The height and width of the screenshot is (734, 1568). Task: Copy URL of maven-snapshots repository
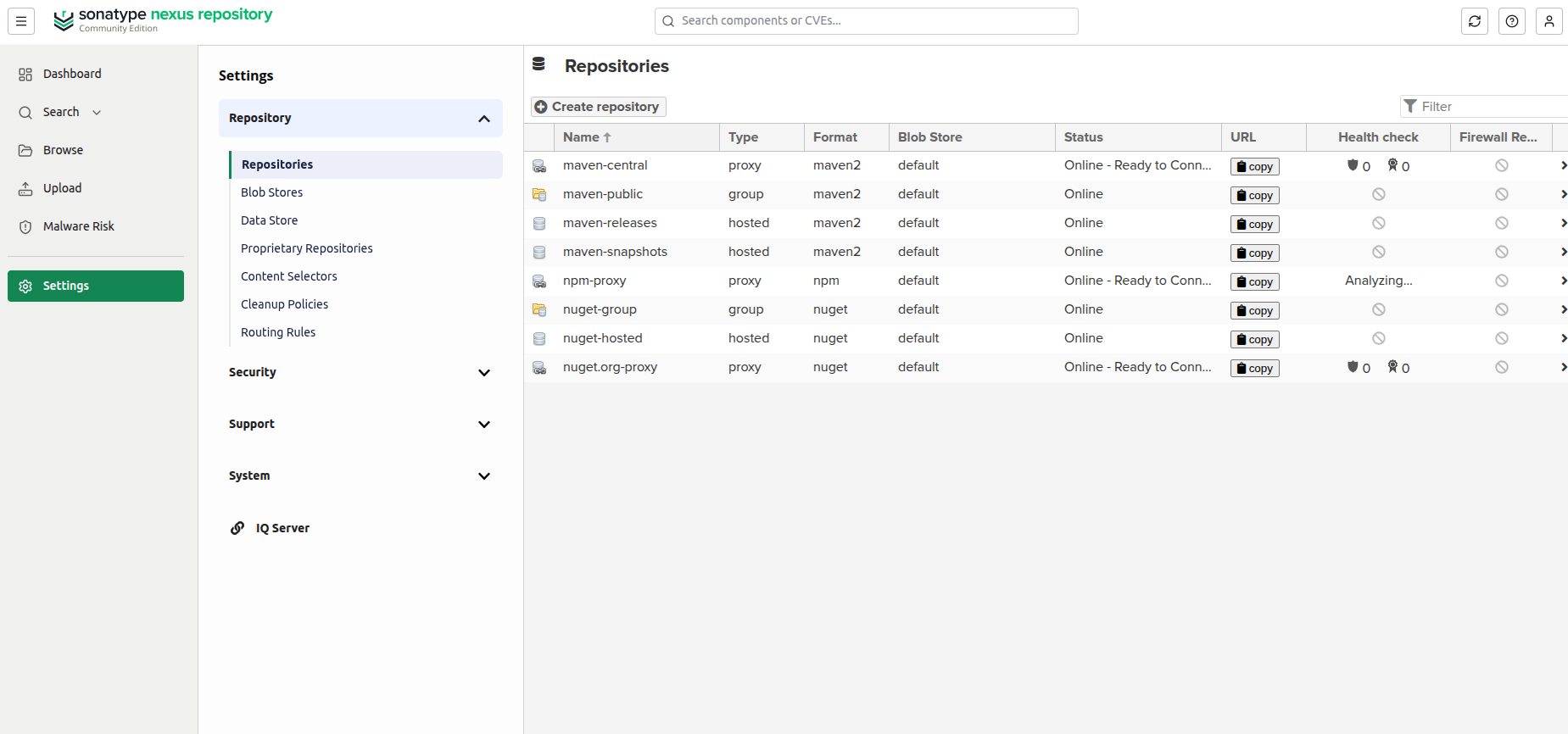pos(1255,253)
